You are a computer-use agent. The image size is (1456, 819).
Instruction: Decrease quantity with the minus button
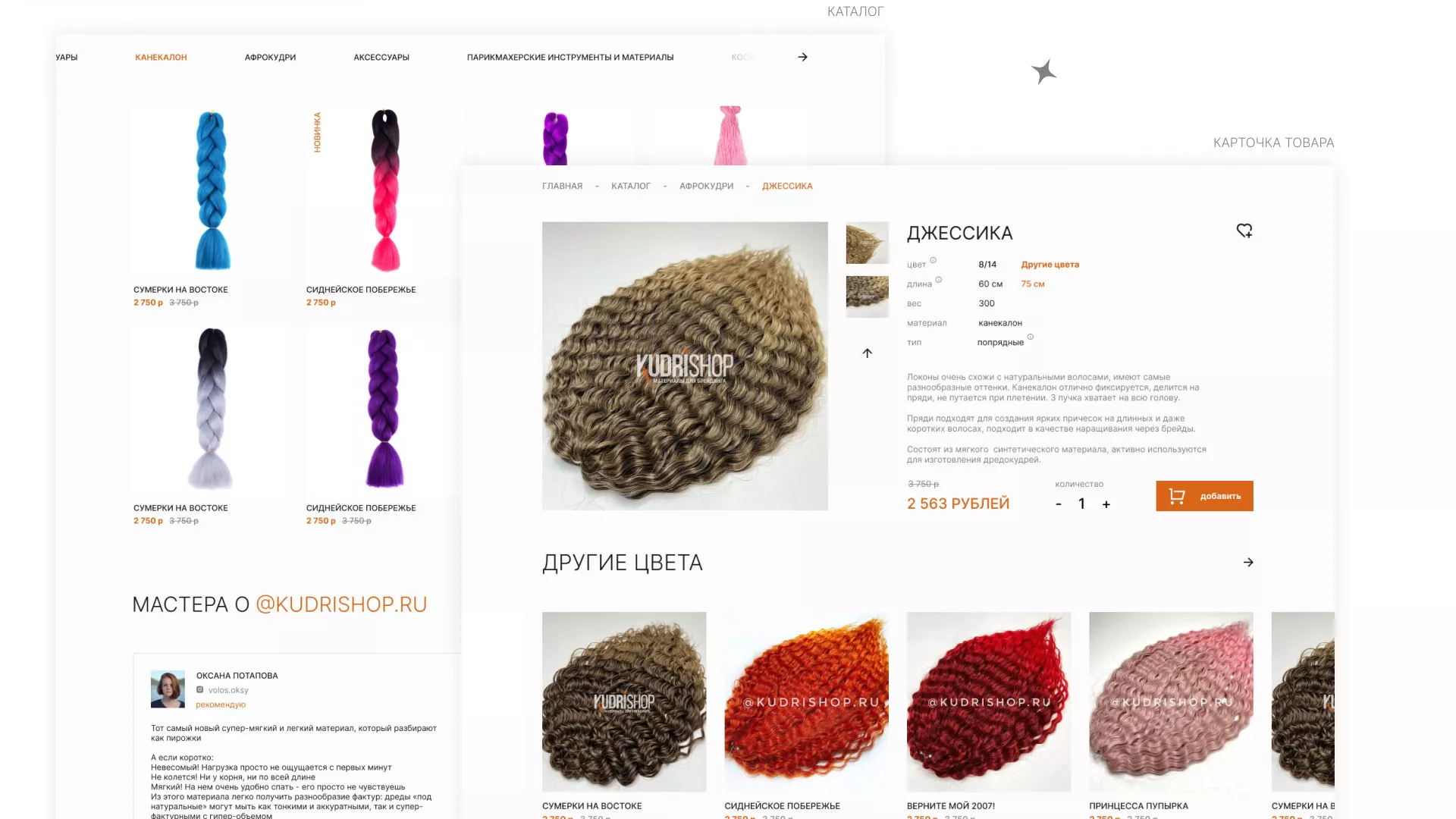pyautogui.click(x=1059, y=504)
